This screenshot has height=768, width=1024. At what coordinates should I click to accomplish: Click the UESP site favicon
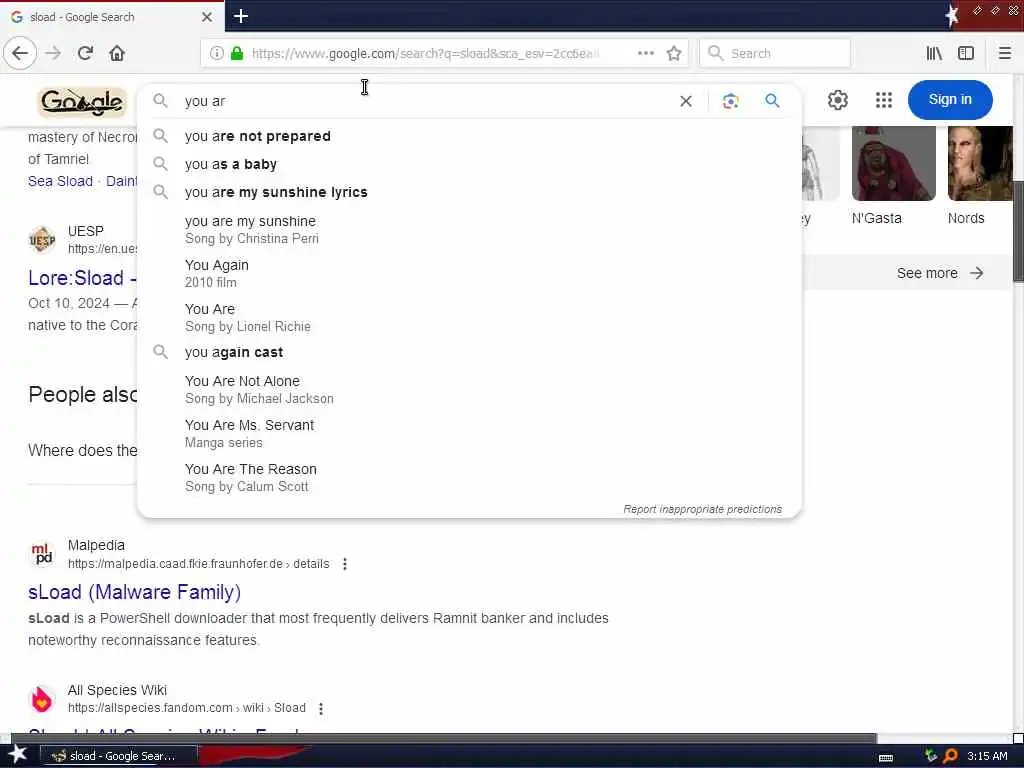(x=42, y=240)
